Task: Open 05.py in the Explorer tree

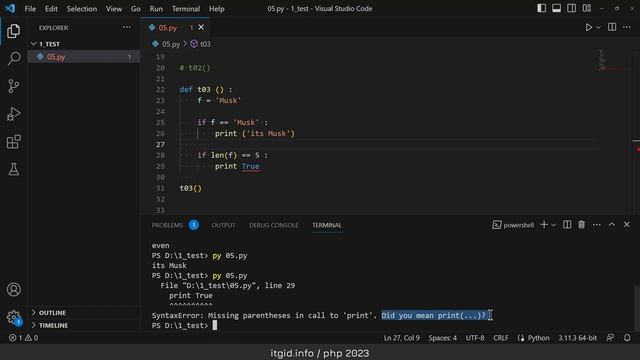Action: (x=84, y=57)
